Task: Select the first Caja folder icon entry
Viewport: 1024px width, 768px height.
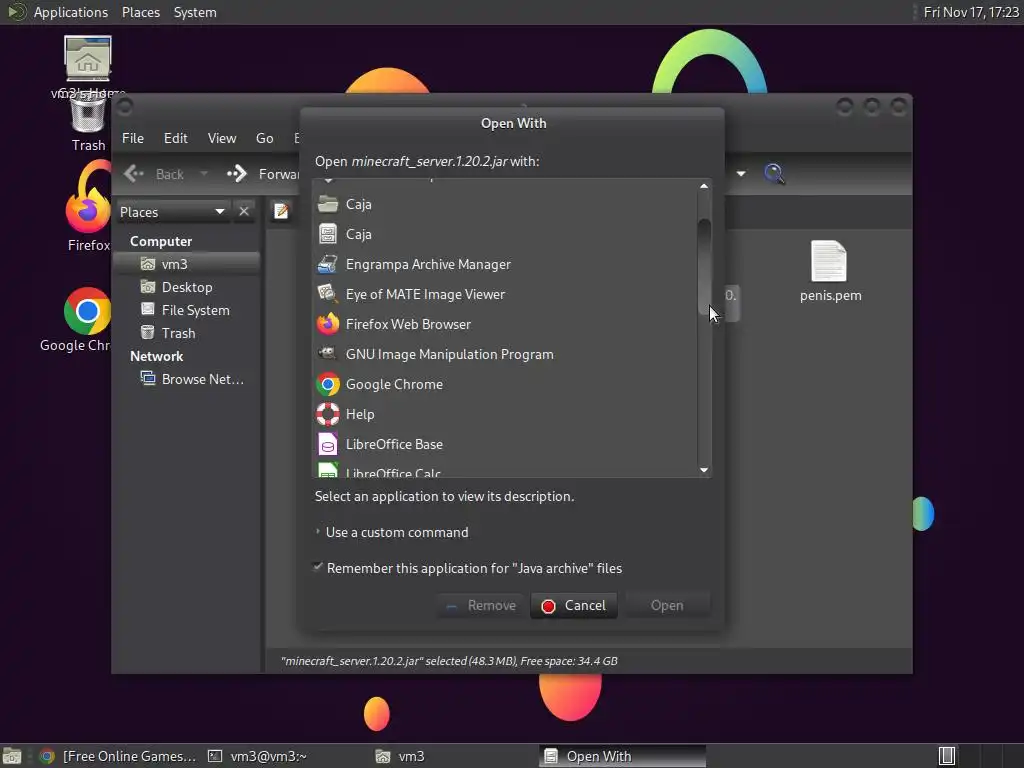Action: click(328, 204)
